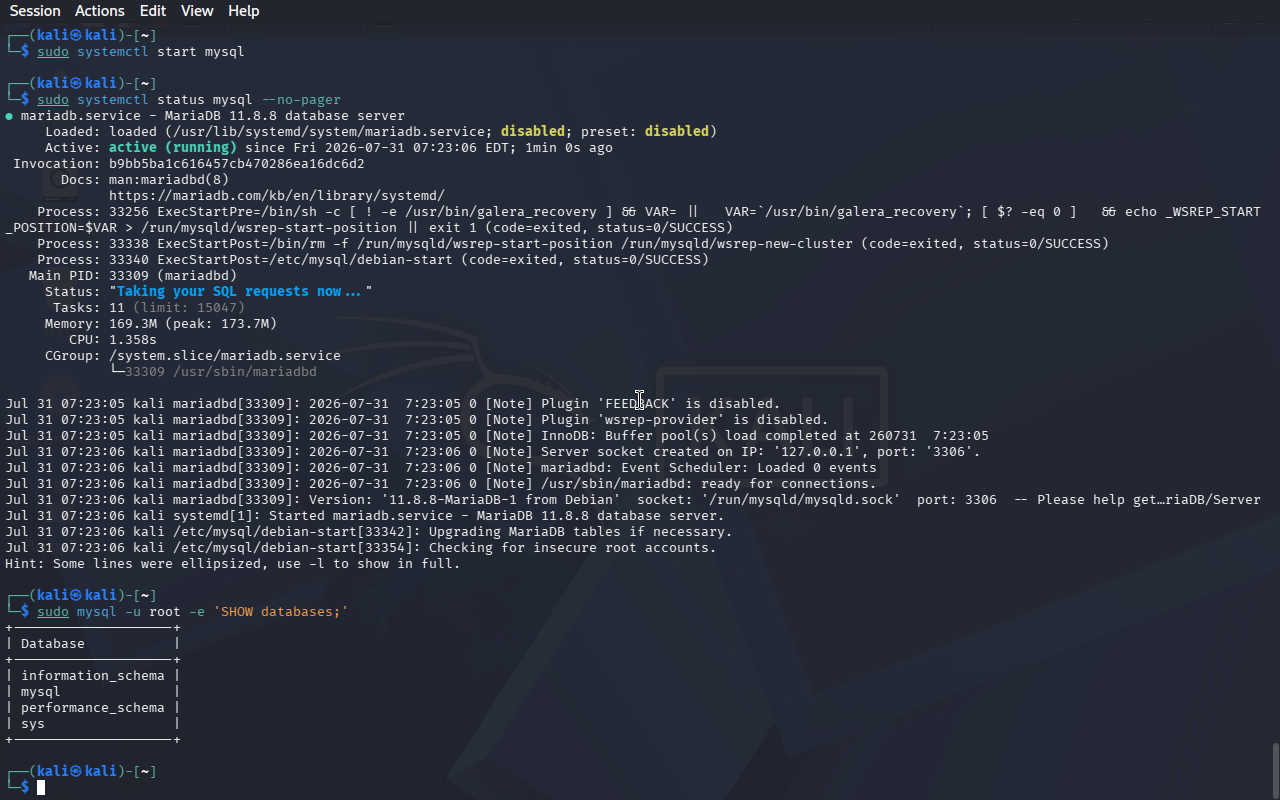
Task: Click the Plugin 'FEEDBACK' is disabled log line
Action: [393, 404]
